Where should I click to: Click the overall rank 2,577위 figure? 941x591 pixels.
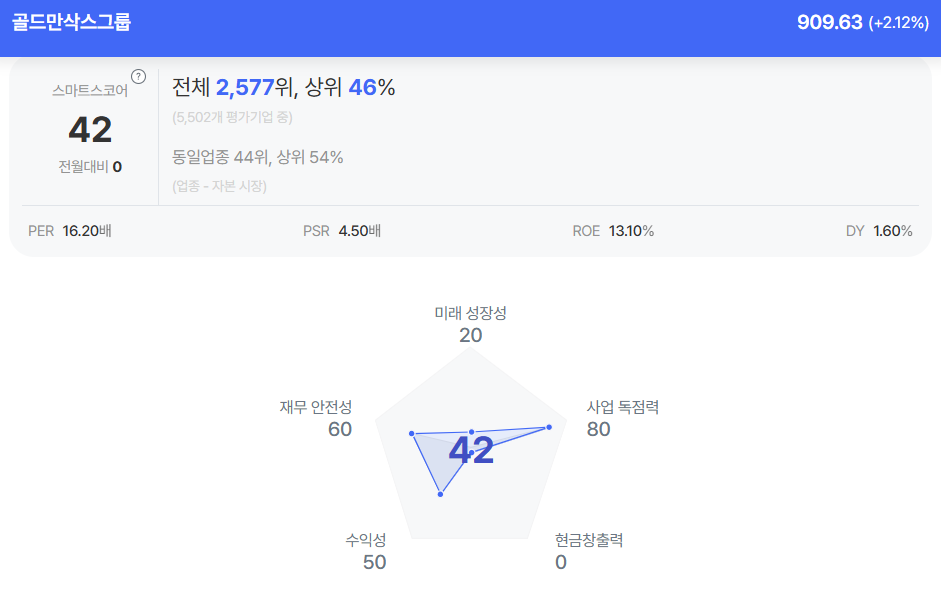253,88
